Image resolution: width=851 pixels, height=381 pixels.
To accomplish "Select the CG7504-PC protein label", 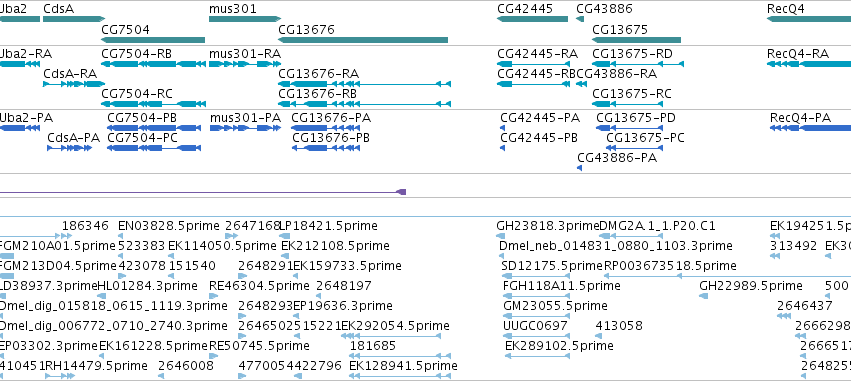I will click(x=142, y=138).
